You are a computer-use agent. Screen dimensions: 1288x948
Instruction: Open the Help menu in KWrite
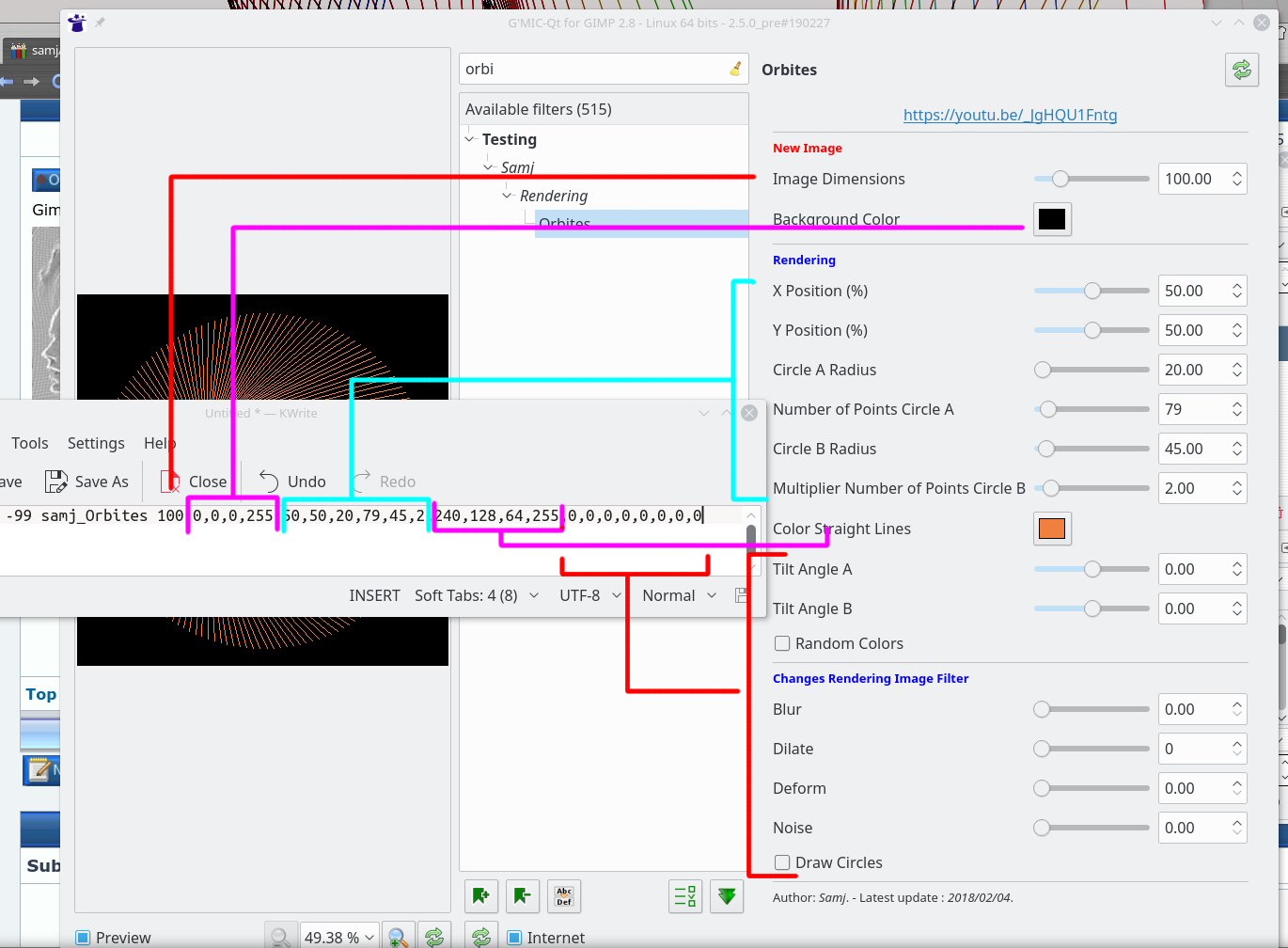160,443
